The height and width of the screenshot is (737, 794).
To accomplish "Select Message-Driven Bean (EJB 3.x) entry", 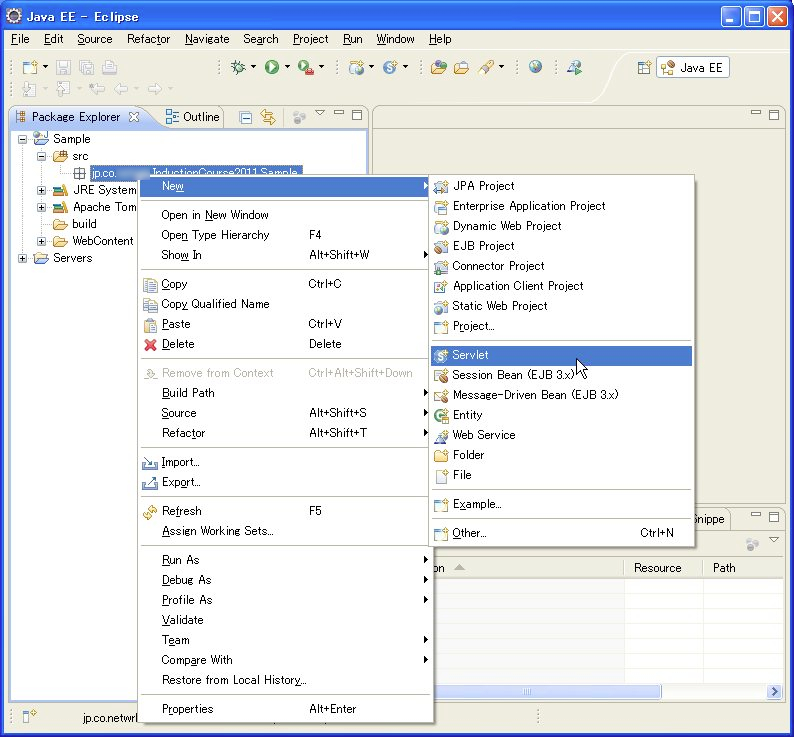I will [561, 395].
